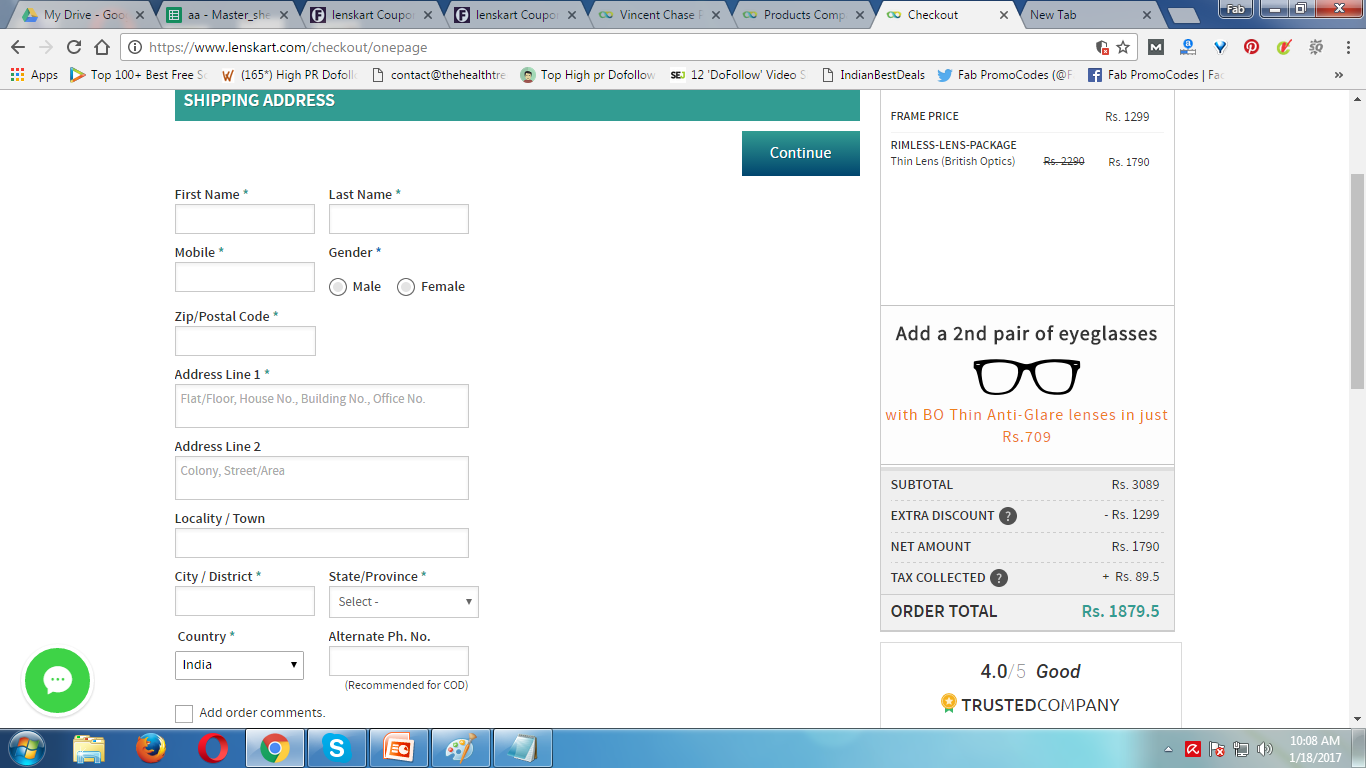Click into Address Line 1 box
The width and height of the screenshot is (1366, 768).
point(322,406)
